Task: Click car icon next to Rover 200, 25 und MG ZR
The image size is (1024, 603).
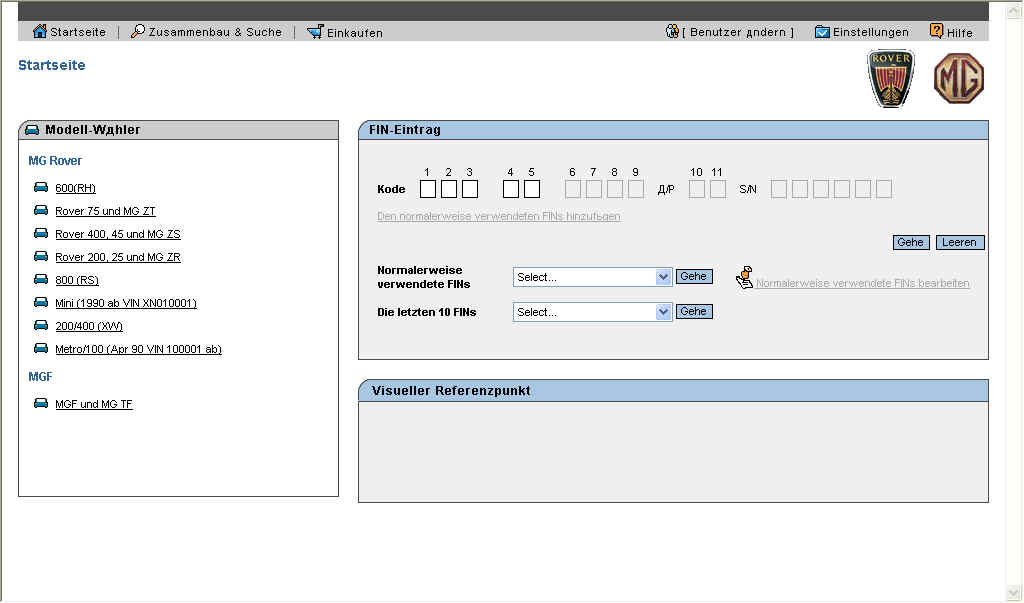Action: coord(41,256)
